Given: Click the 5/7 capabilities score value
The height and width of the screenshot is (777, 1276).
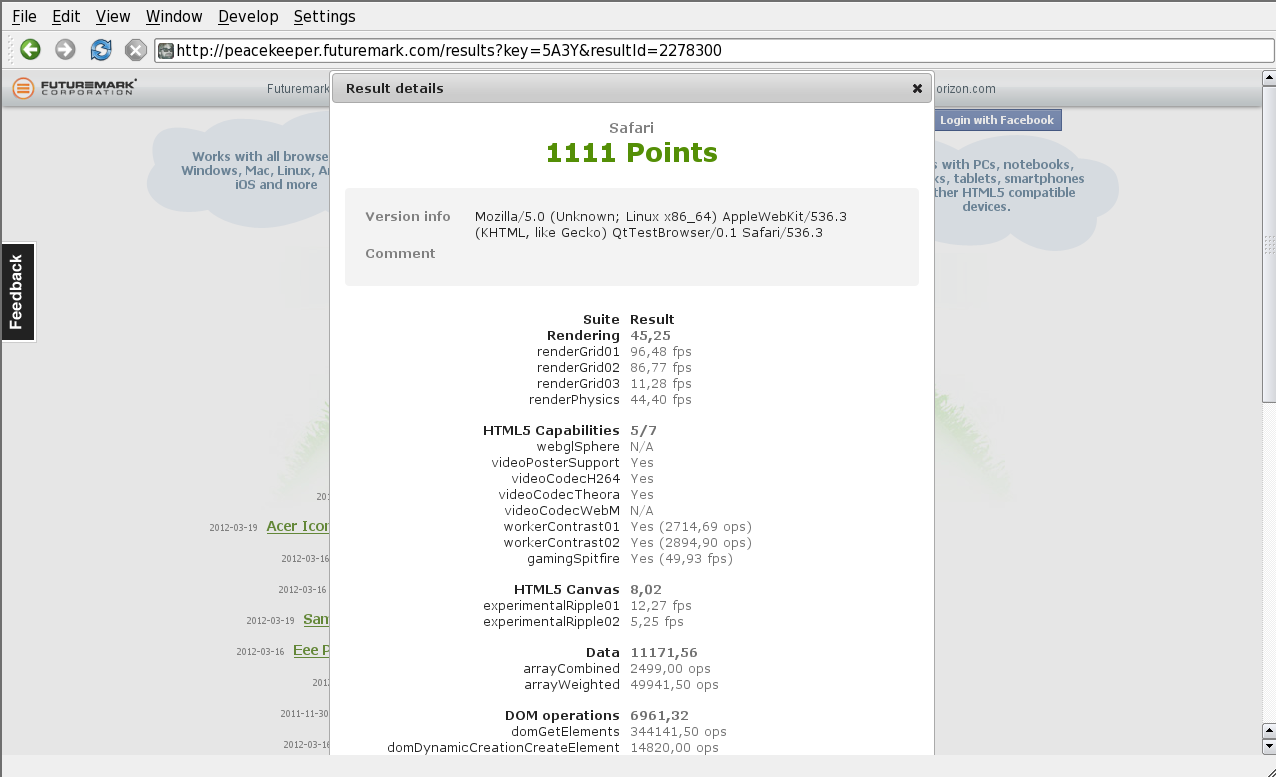Looking at the screenshot, I should point(643,430).
